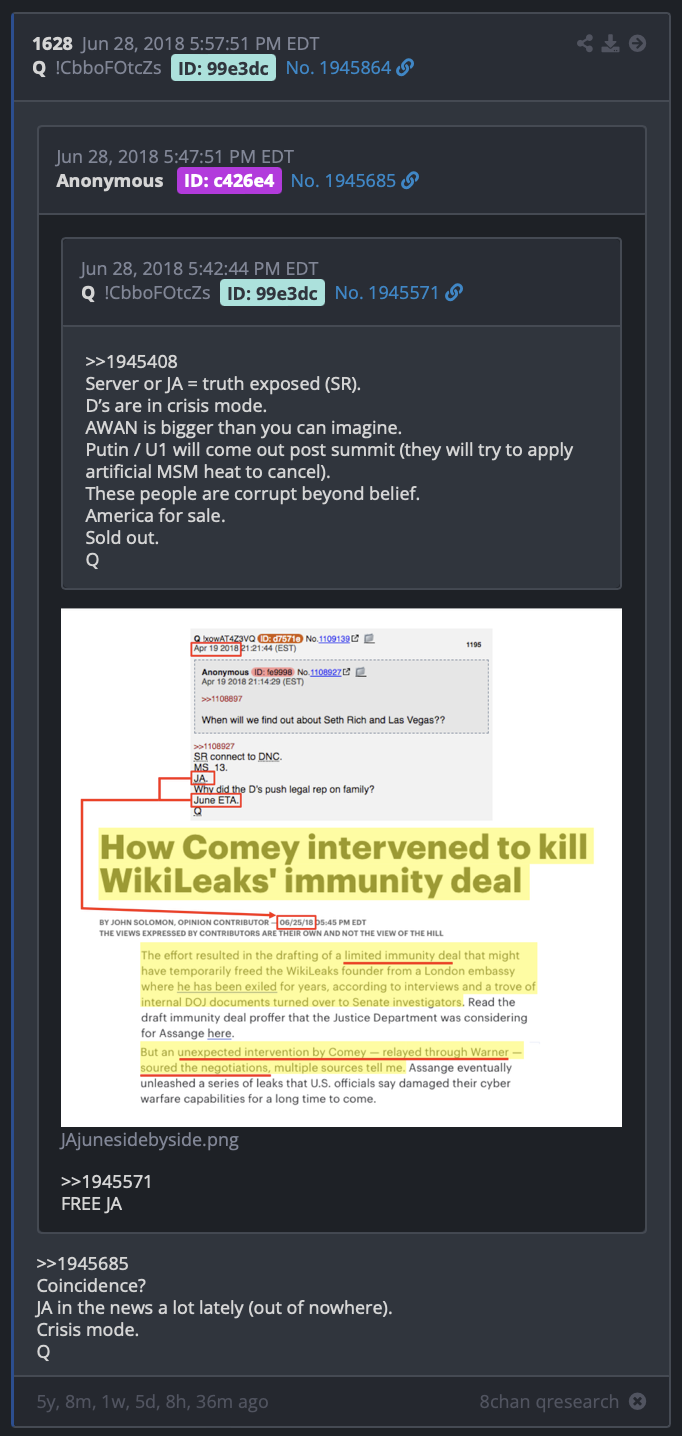Select the teal ID: 99e3dc badge at top
Viewport: 682px width, 1436px height.
click(x=225, y=68)
